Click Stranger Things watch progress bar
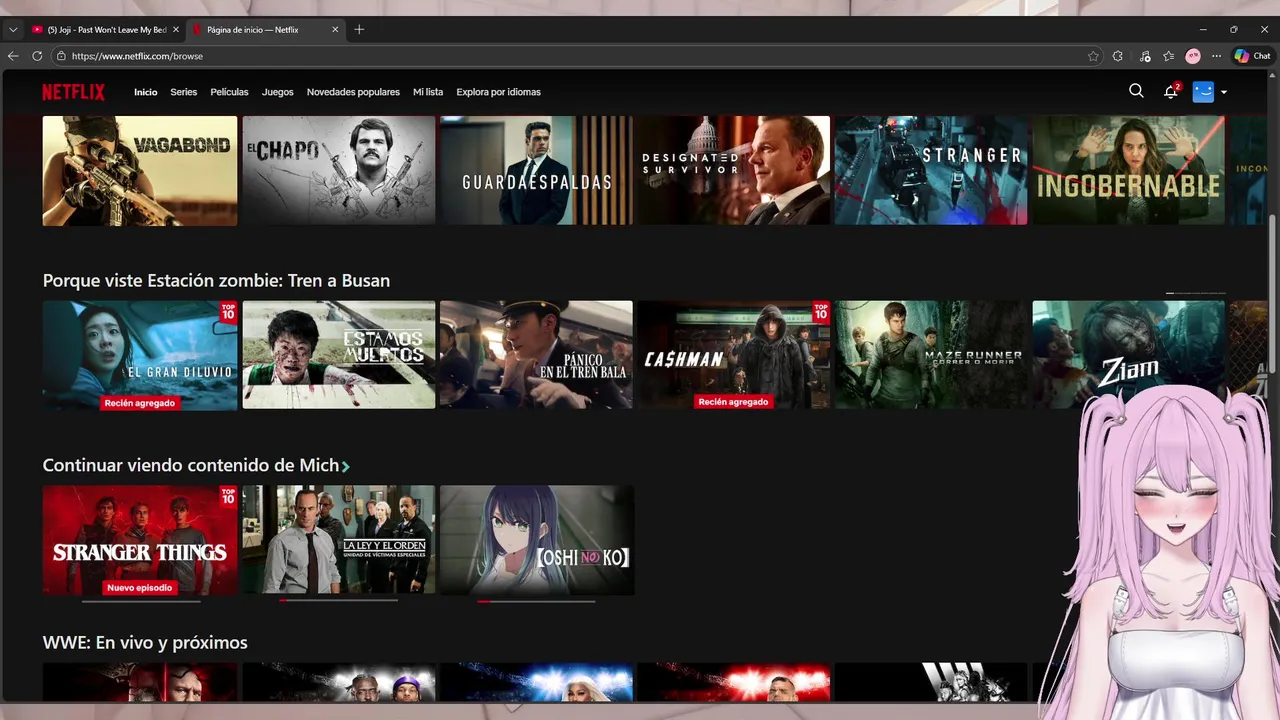The image size is (1280, 720). point(141,601)
